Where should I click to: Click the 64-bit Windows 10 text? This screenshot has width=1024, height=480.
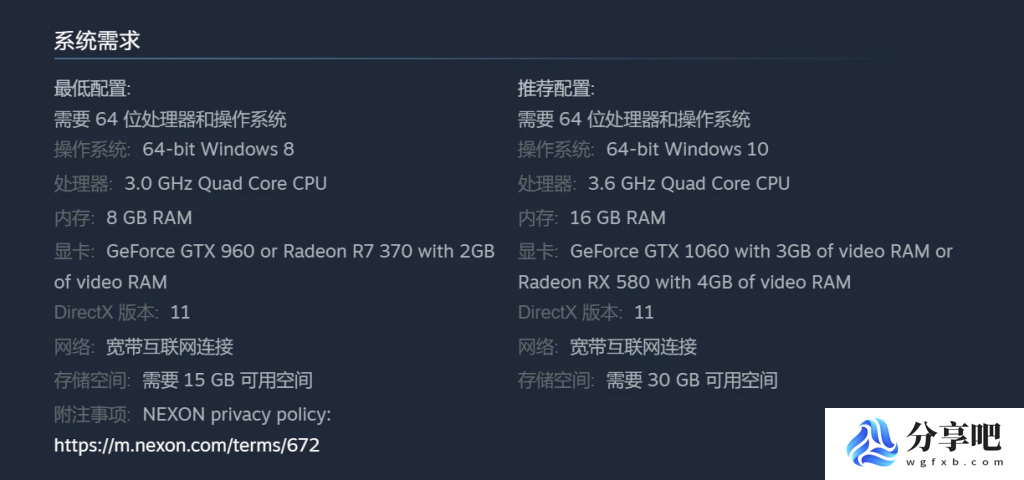click(687, 150)
